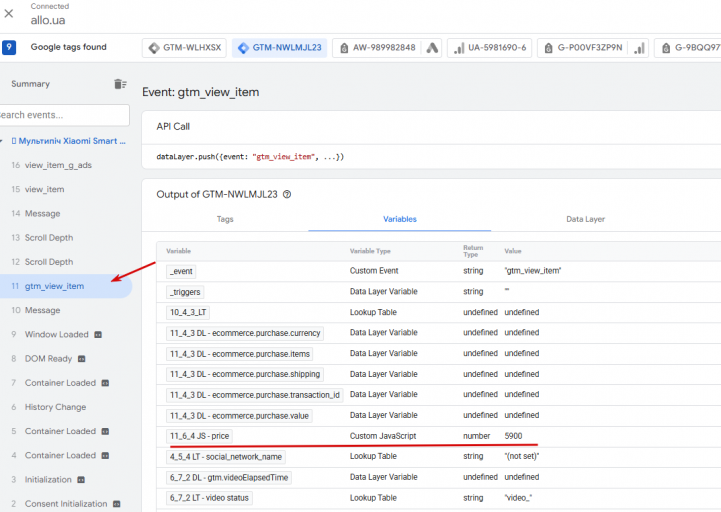Image resolution: width=721 pixels, height=512 pixels.
Task: Select event 10 Message
Action: coord(66,310)
